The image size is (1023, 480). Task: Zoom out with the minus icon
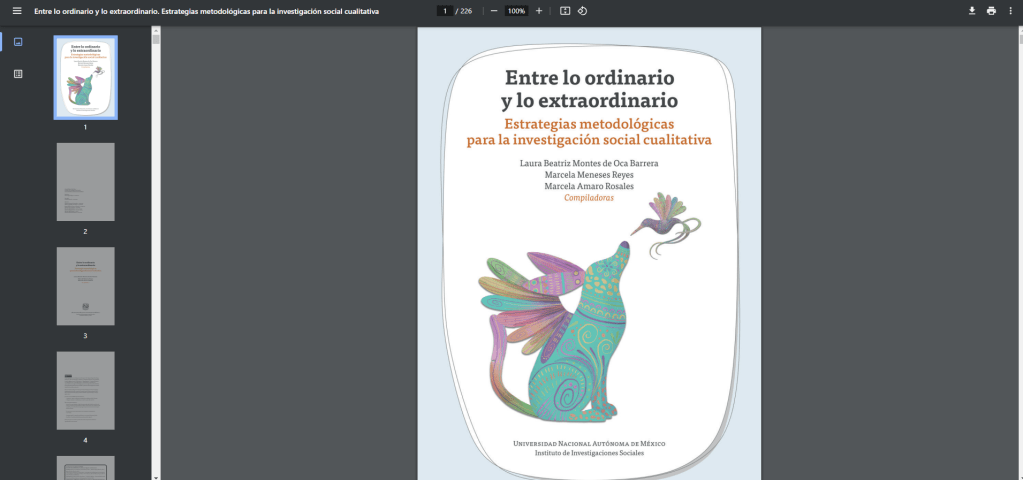pyautogui.click(x=494, y=11)
